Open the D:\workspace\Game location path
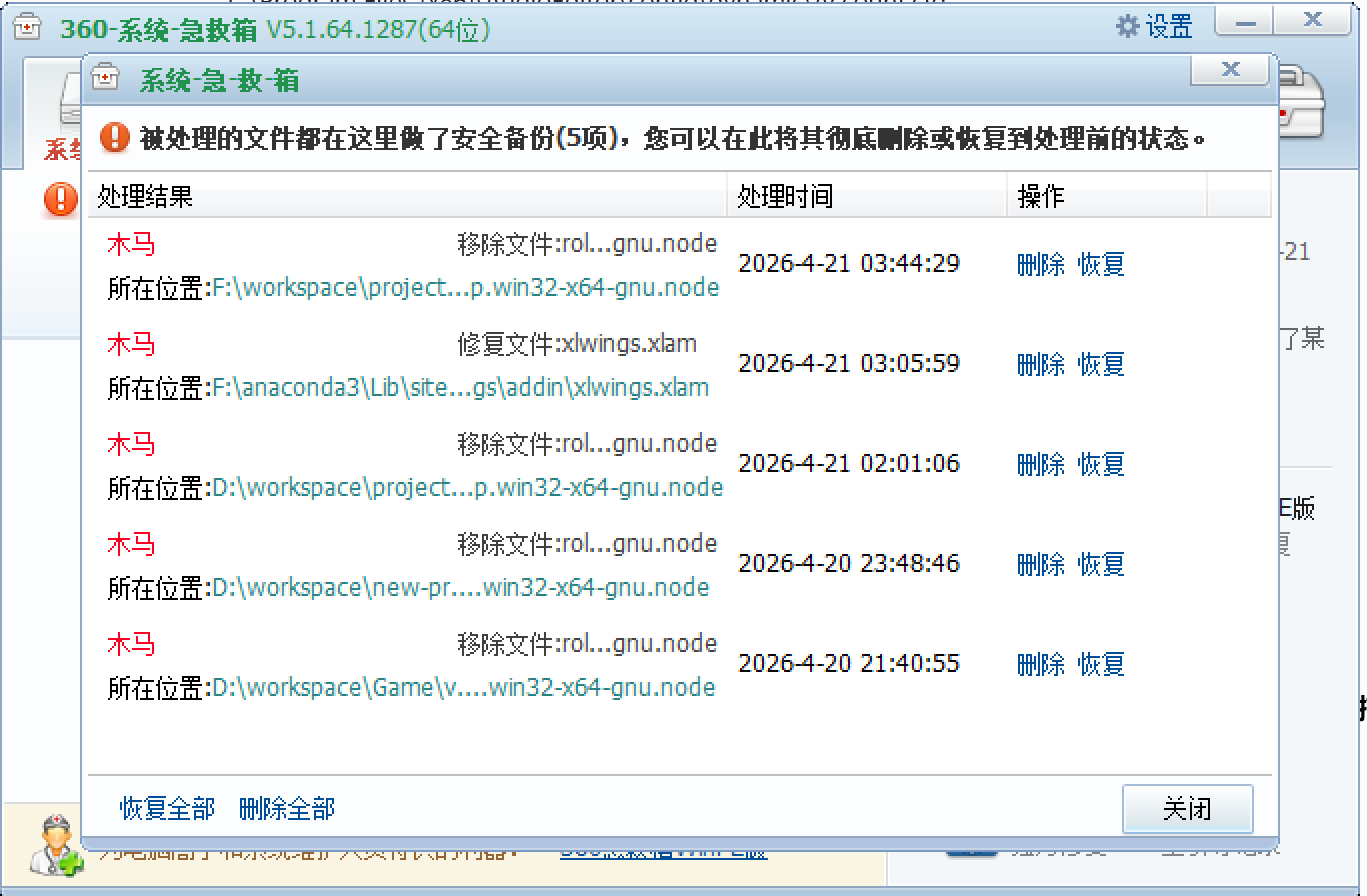Screen dimensions: 1367x896 [x=463, y=688]
